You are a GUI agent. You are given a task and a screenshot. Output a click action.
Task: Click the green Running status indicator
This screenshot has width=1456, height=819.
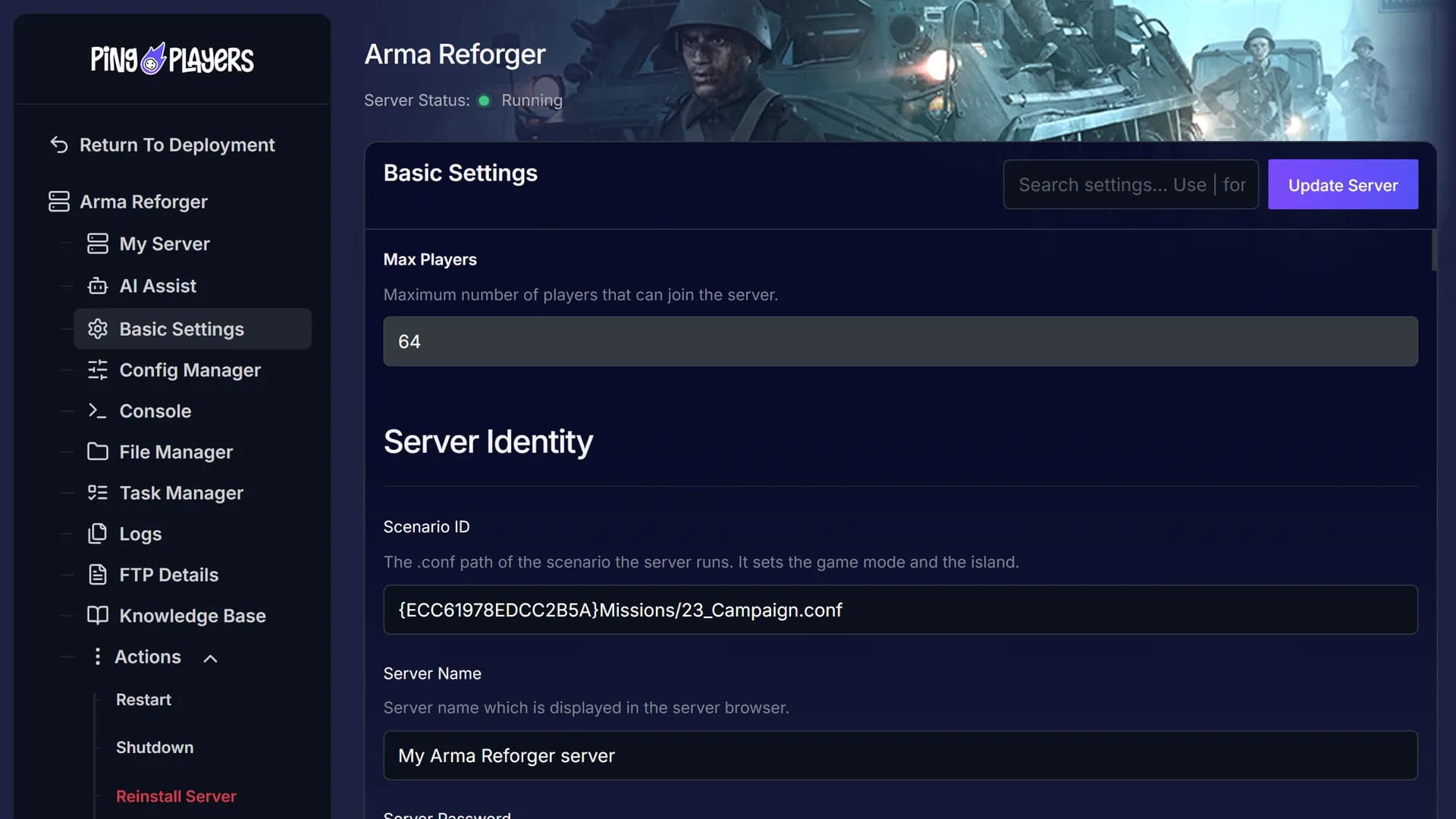(484, 100)
